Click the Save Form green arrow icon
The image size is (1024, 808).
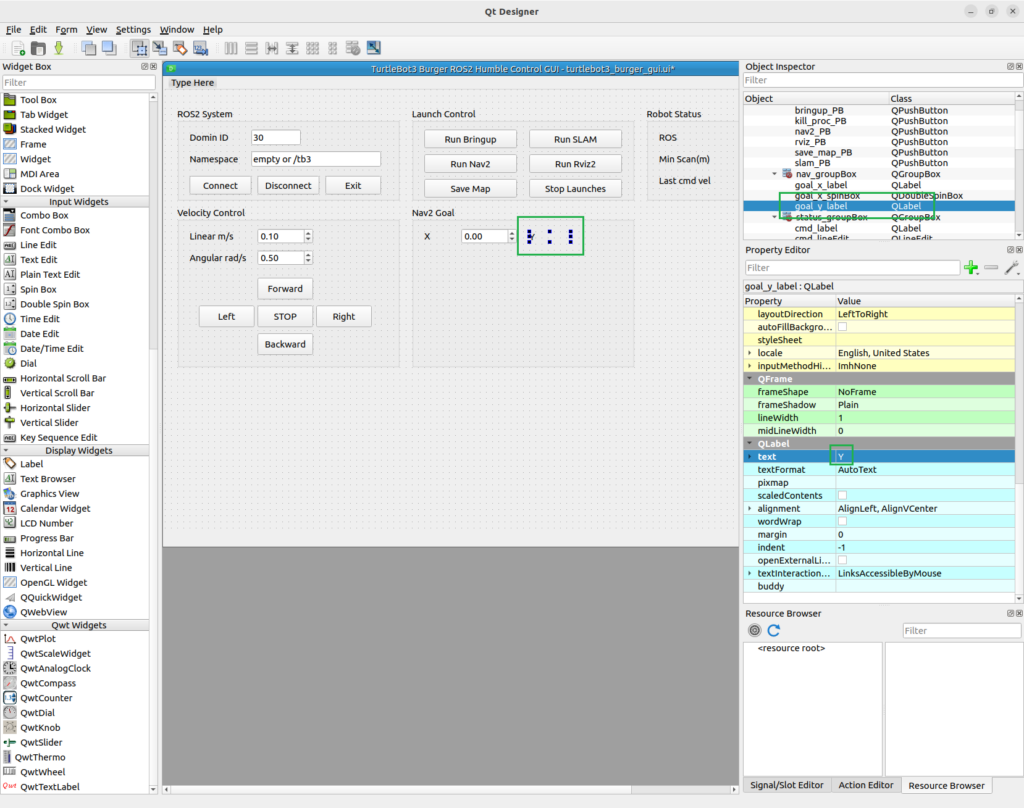59,48
